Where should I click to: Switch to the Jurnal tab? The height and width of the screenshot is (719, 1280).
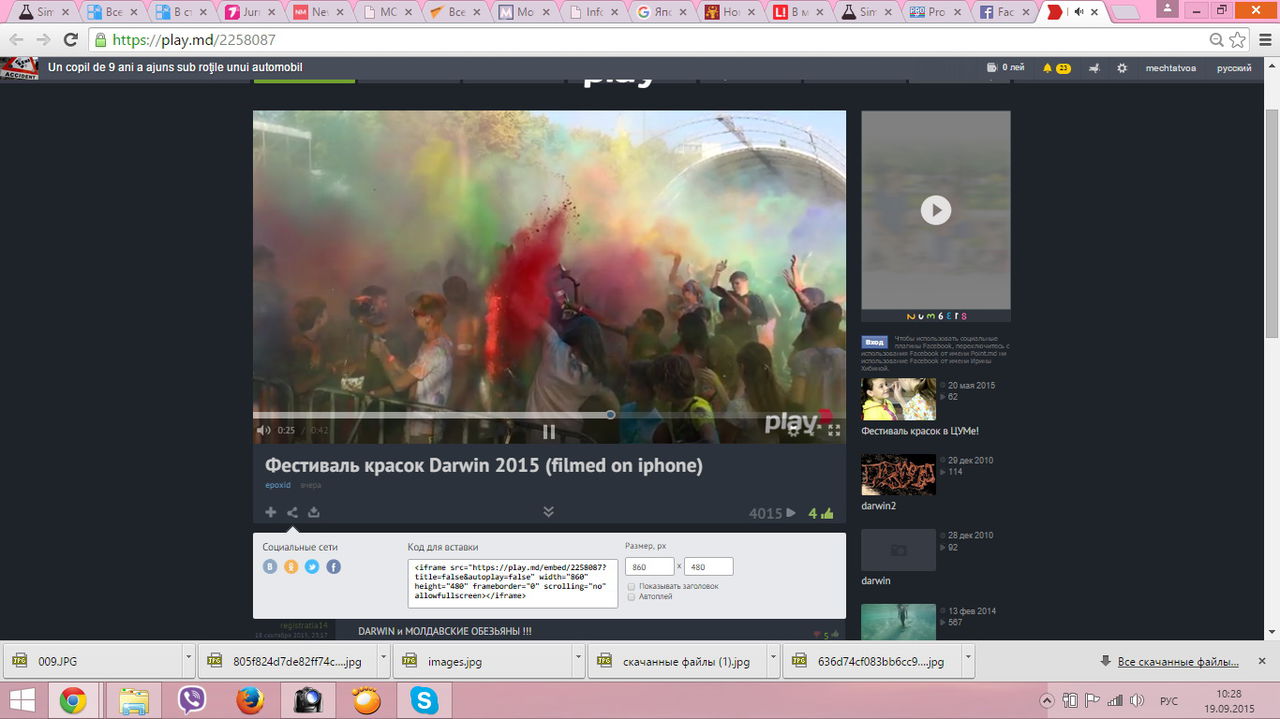[250, 12]
